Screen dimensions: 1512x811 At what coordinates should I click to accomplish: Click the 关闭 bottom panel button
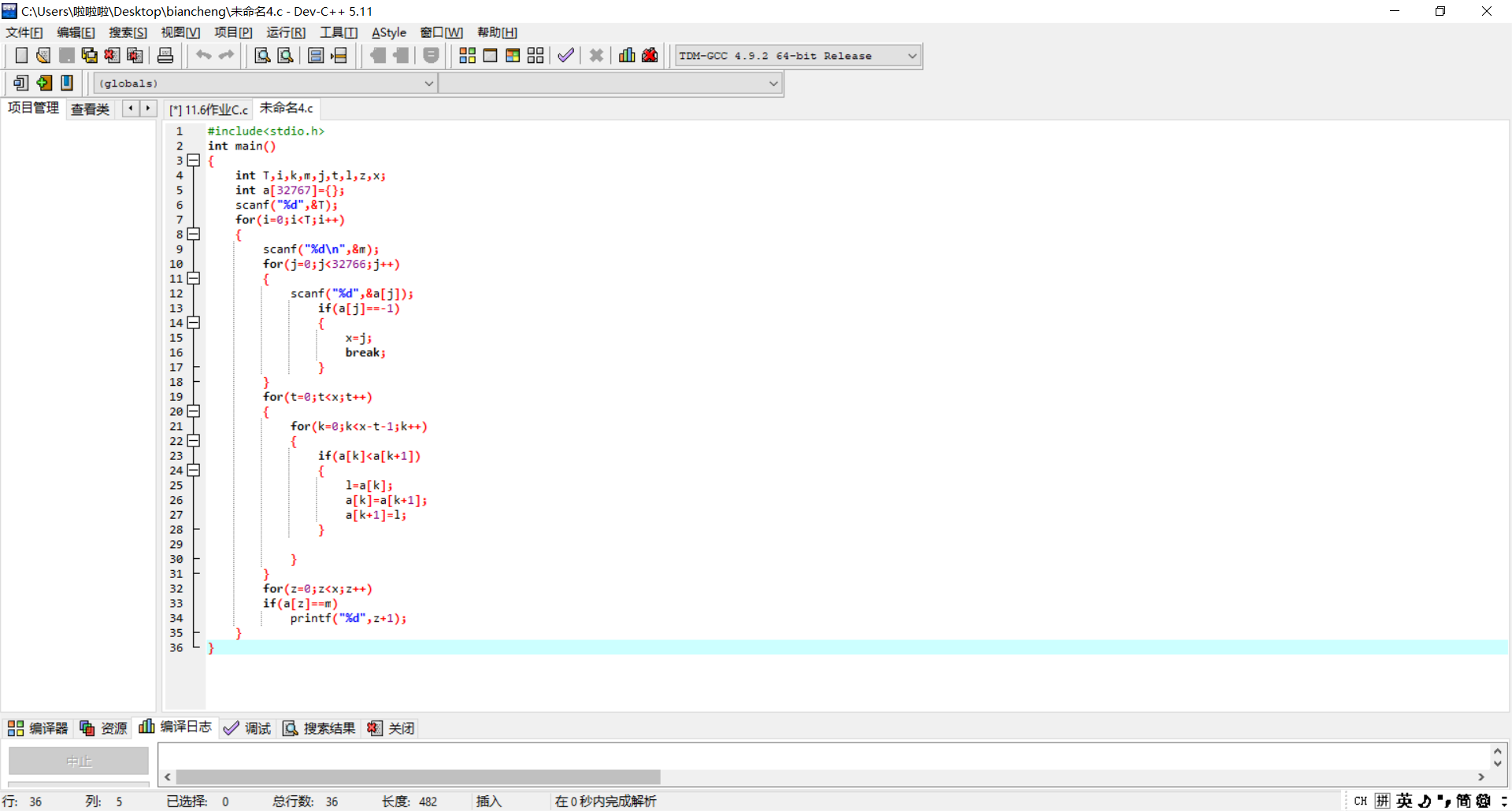tap(391, 728)
